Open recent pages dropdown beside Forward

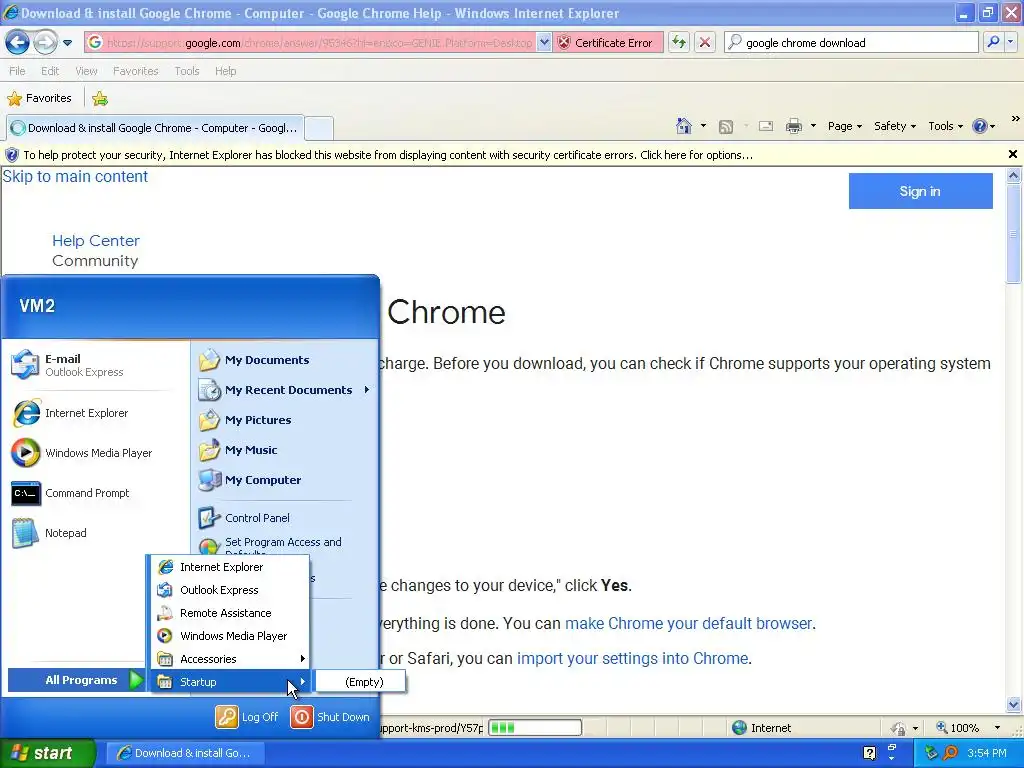pyautogui.click(x=67, y=43)
